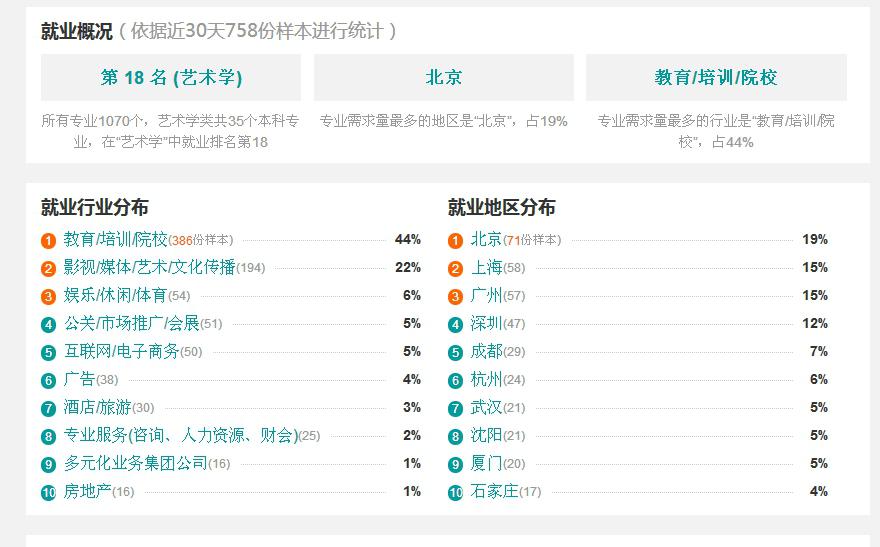Click the orange rank 1 badge beside 教育/培训/院校

pos(48,240)
